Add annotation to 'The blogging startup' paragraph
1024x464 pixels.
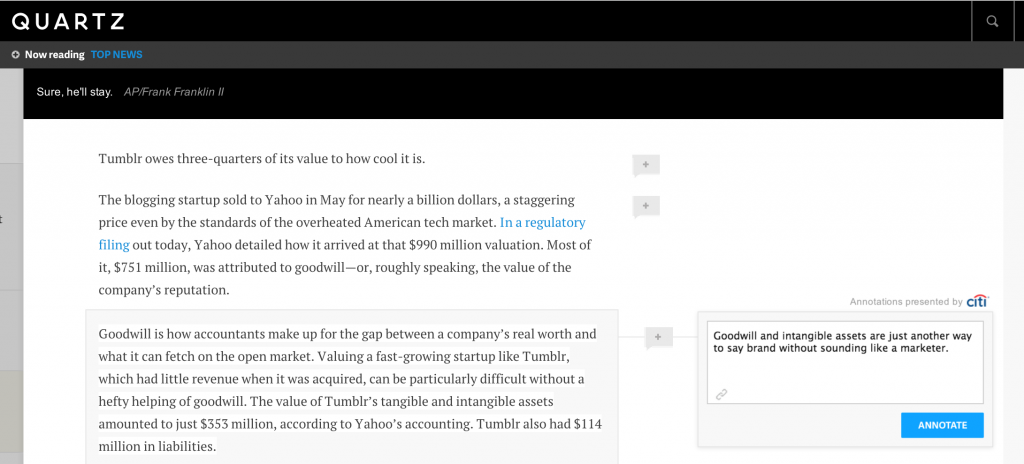click(646, 207)
